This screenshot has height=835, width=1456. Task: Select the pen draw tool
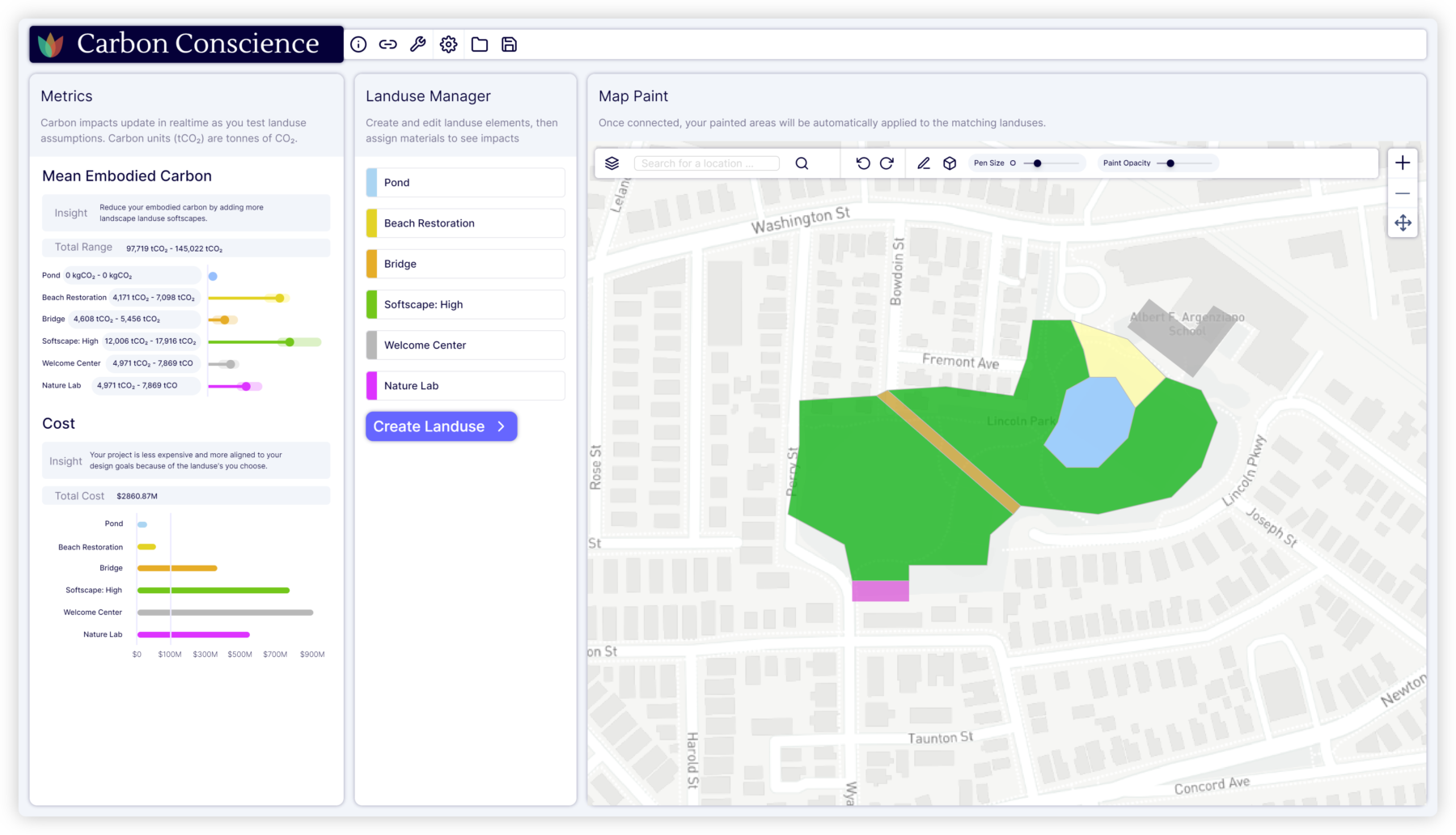(x=924, y=163)
